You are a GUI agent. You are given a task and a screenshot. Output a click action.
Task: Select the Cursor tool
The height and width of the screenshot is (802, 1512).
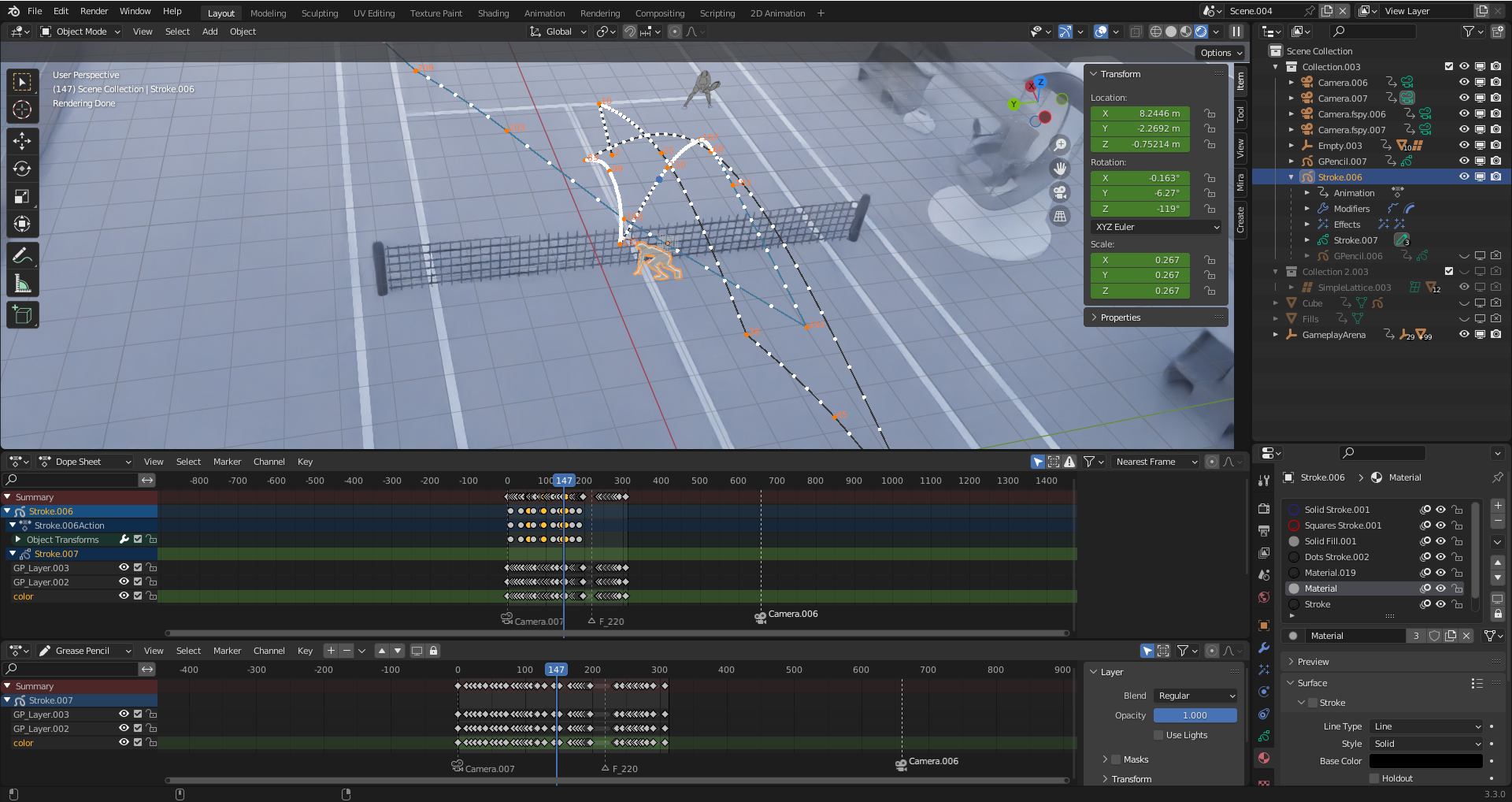pyautogui.click(x=22, y=110)
